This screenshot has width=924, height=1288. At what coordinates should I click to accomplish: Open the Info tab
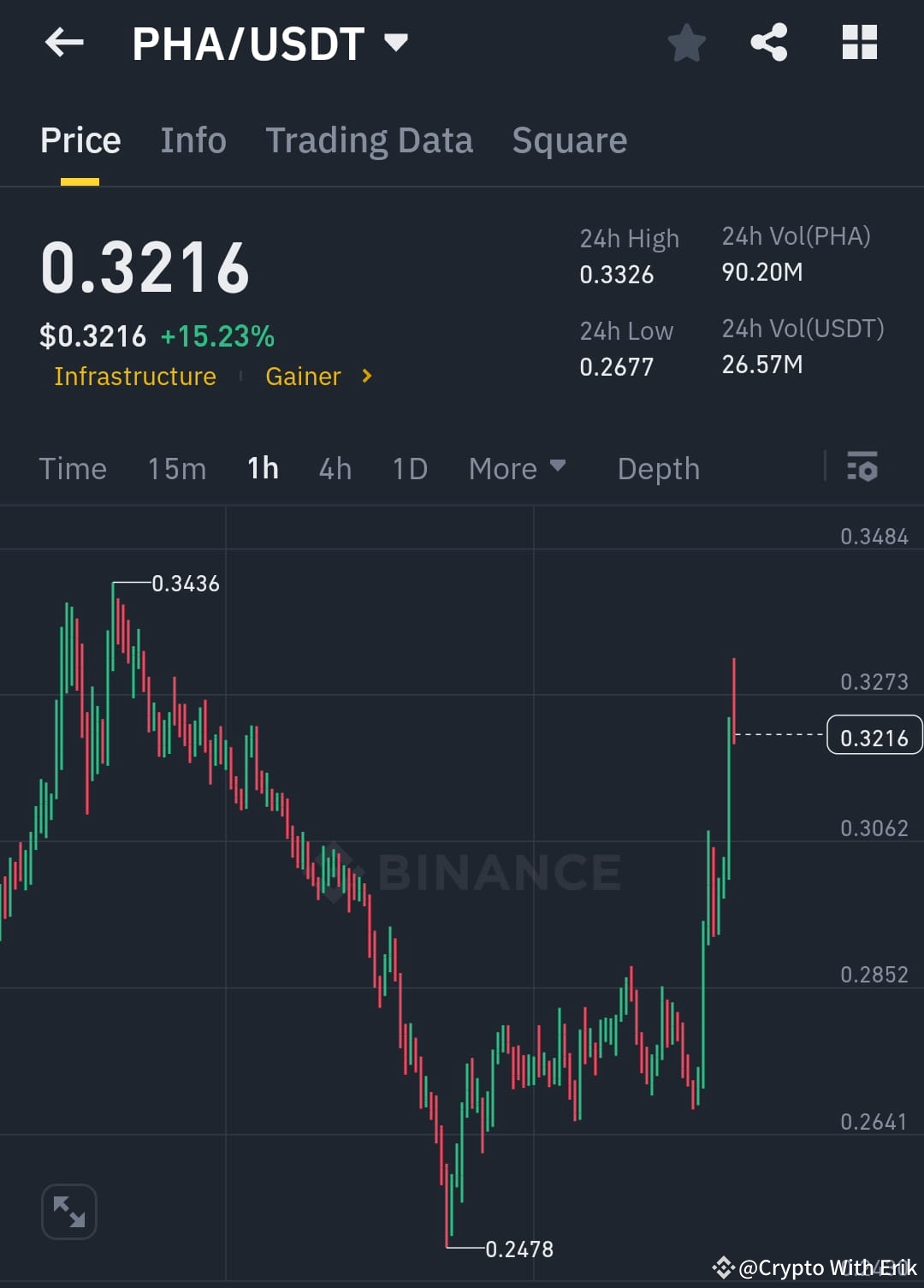[192, 139]
